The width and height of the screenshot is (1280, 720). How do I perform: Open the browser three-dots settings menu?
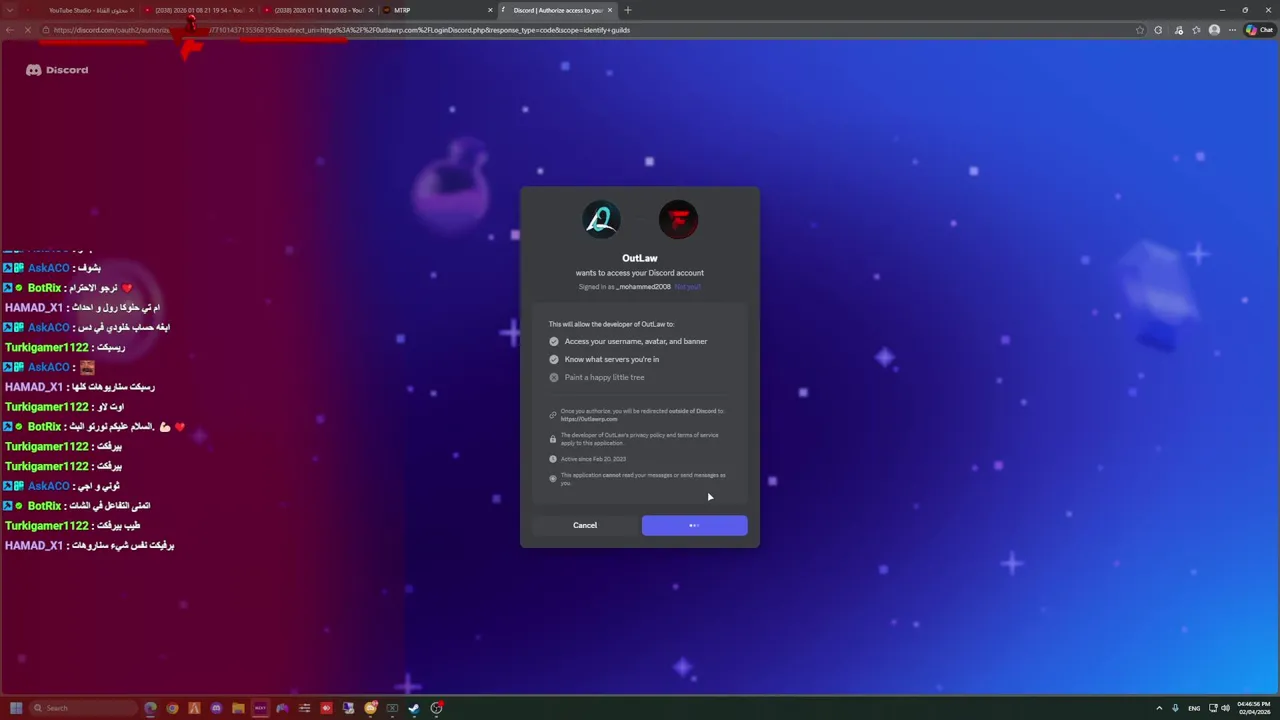(x=1234, y=30)
